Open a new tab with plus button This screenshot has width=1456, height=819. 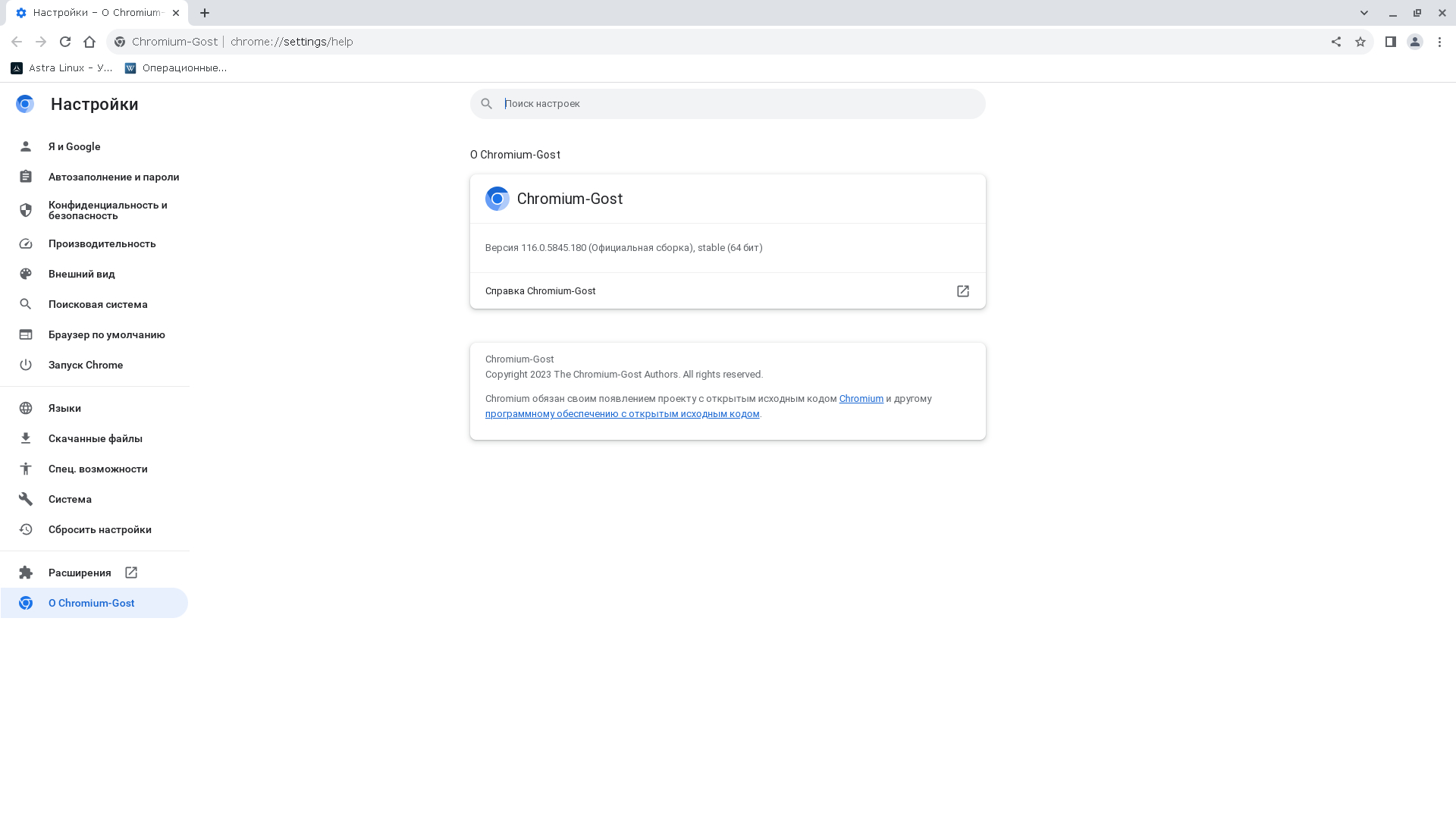(205, 13)
